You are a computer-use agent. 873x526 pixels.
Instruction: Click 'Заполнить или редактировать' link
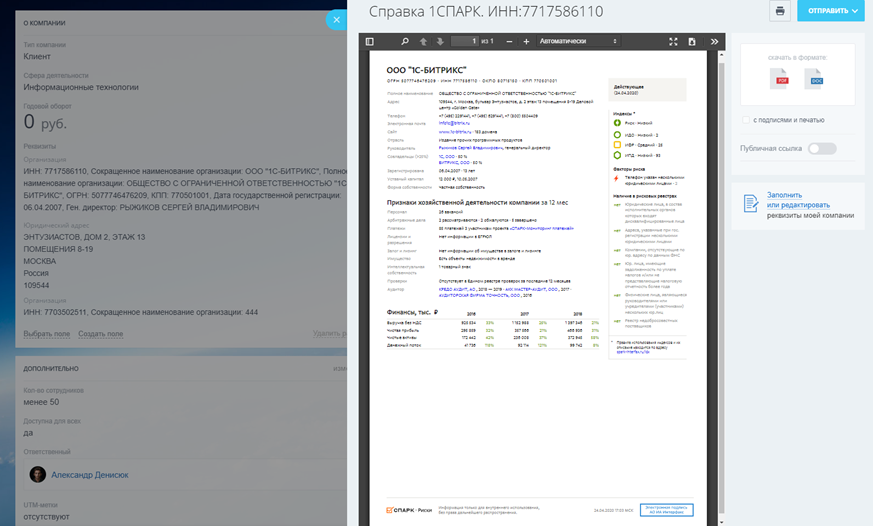798,200
